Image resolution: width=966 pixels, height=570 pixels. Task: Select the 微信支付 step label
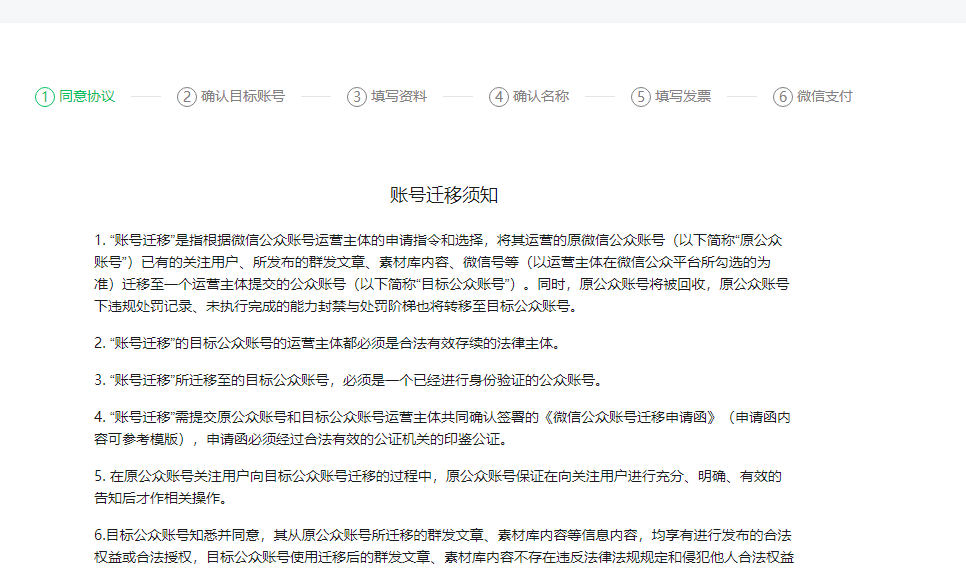pyautogui.click(x=824, y=96)
